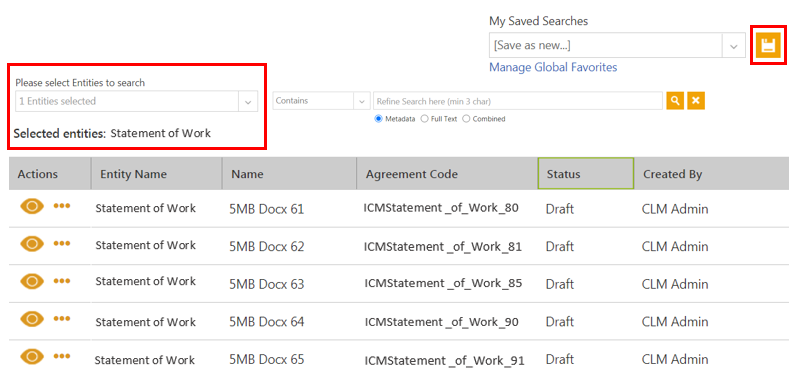Click agreement code ICMStatement _of_Work_85

click(x=443, y=284)
